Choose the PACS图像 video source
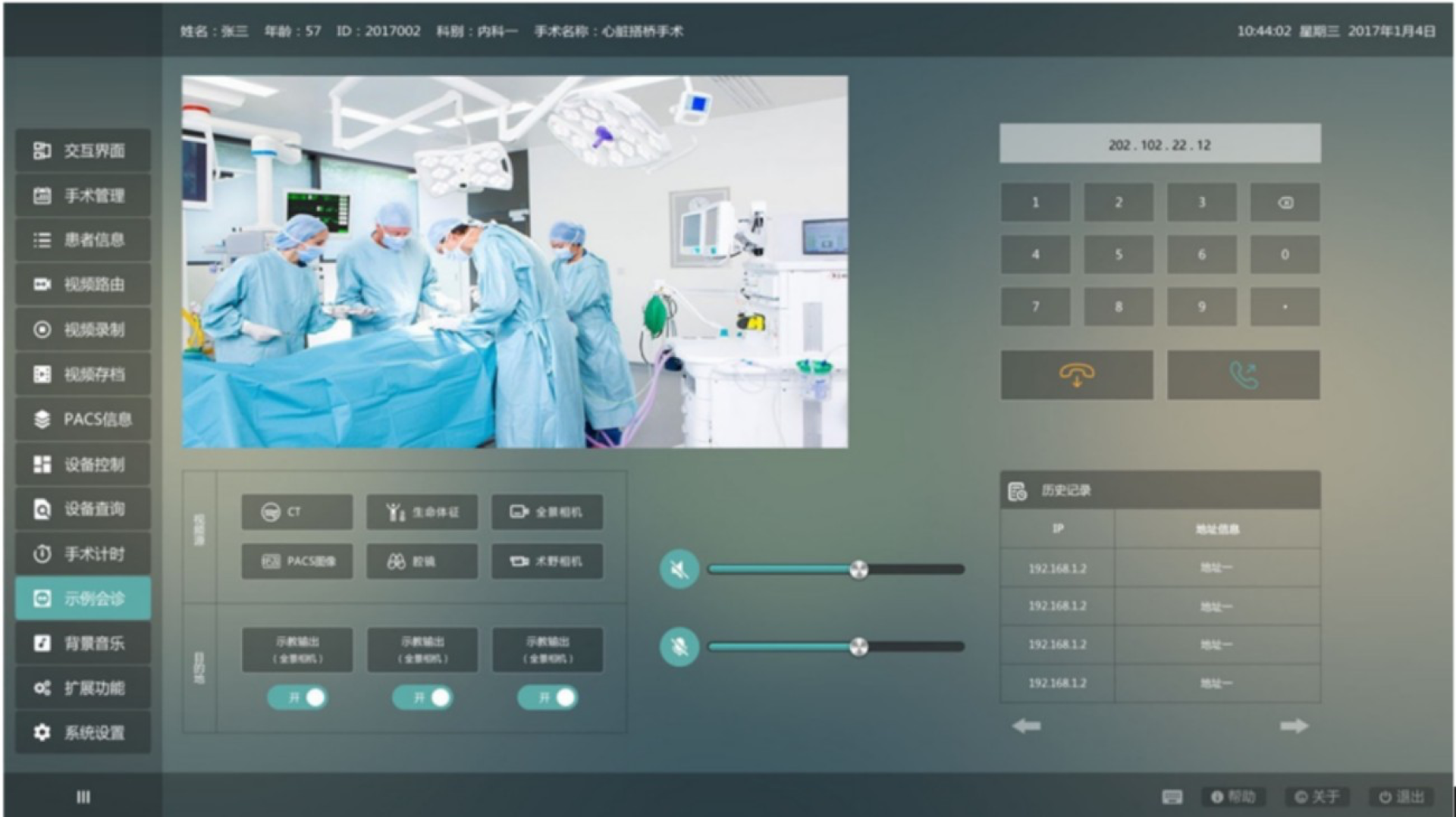The height and width of the screenshot is (817, 1456). [297, 562]
